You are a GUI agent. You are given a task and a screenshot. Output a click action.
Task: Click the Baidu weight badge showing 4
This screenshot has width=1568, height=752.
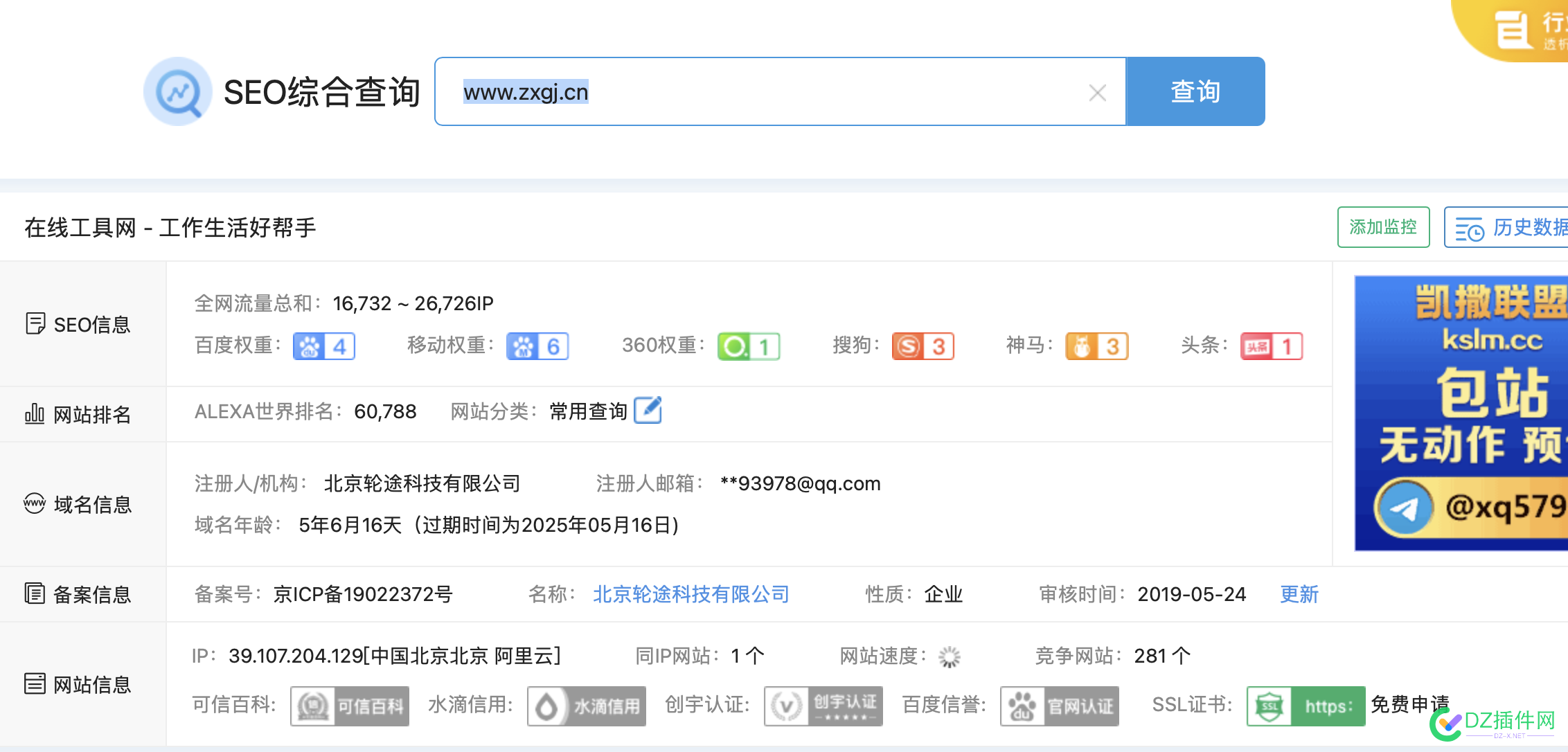324,346
